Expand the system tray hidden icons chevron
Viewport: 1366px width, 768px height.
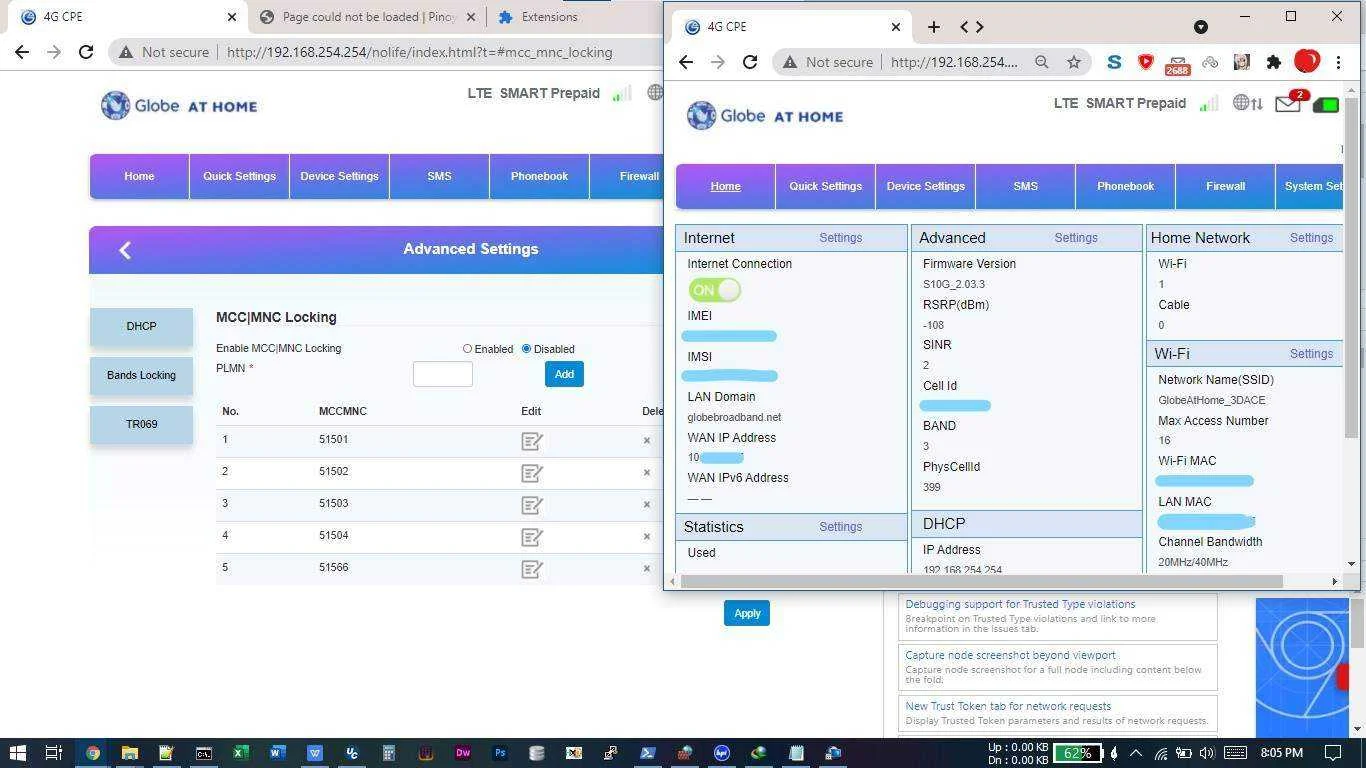(x=1136, y=753)
